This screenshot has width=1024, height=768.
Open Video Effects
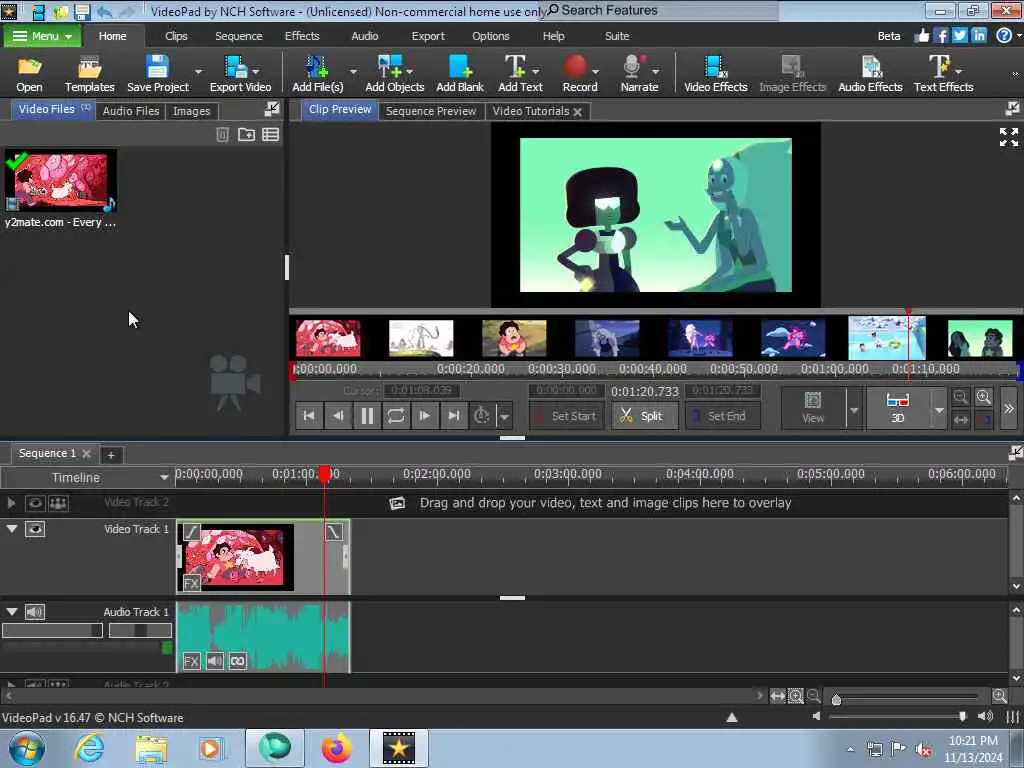(715, 74)
